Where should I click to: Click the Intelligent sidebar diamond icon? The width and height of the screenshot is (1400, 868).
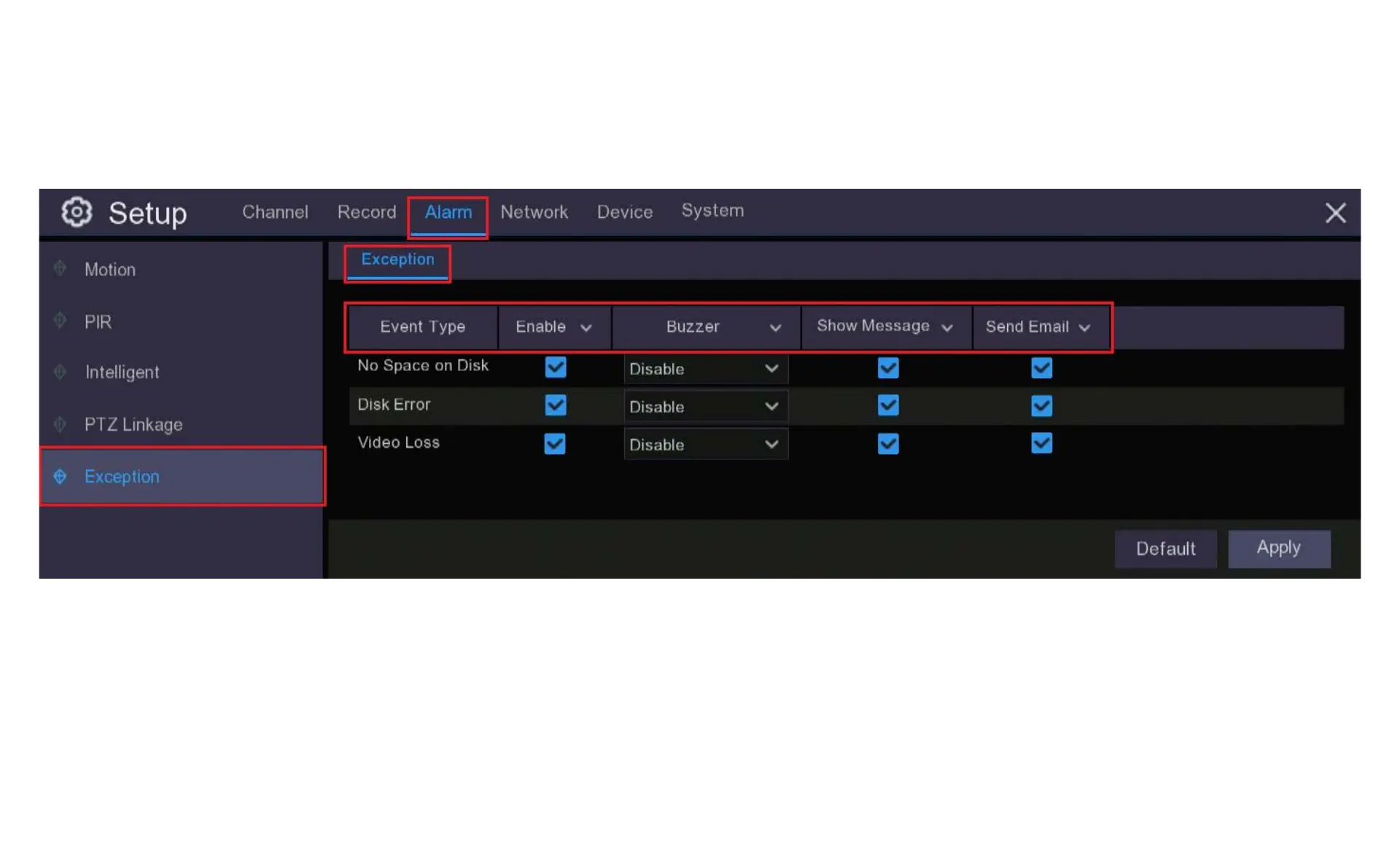coord(61,372)
